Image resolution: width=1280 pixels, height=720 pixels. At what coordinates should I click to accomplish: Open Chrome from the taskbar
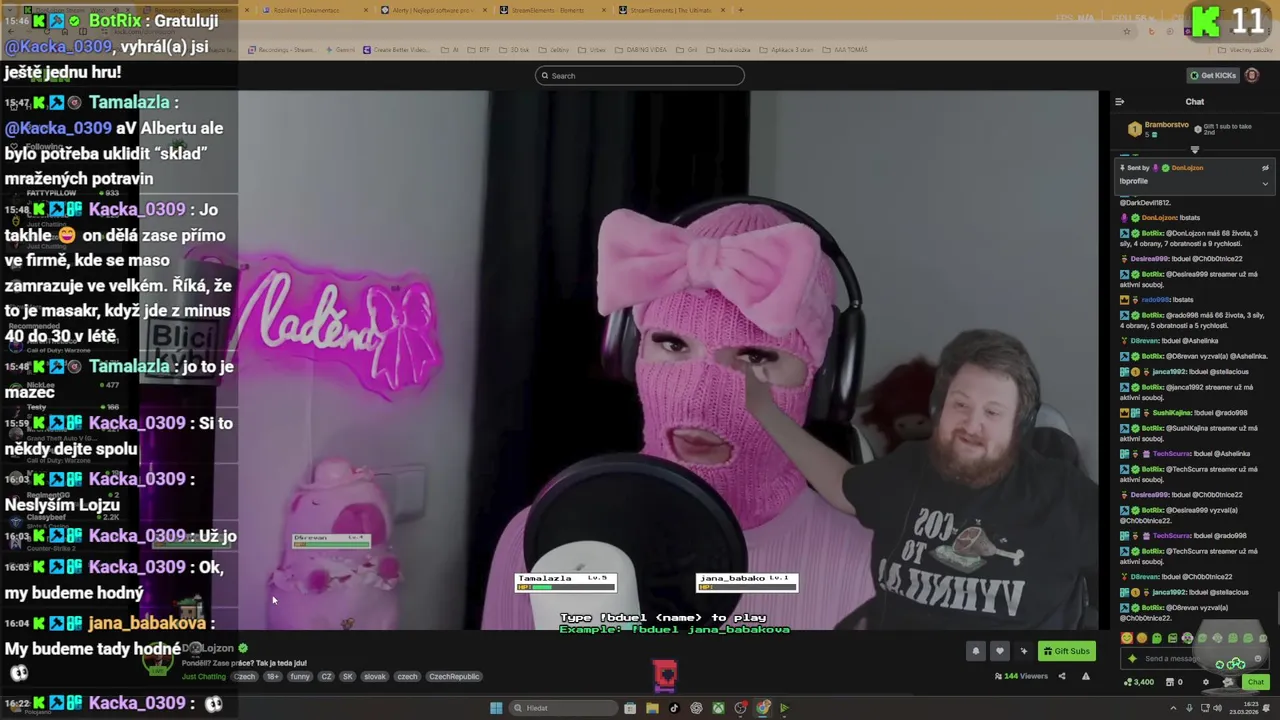tap(762, 708)
